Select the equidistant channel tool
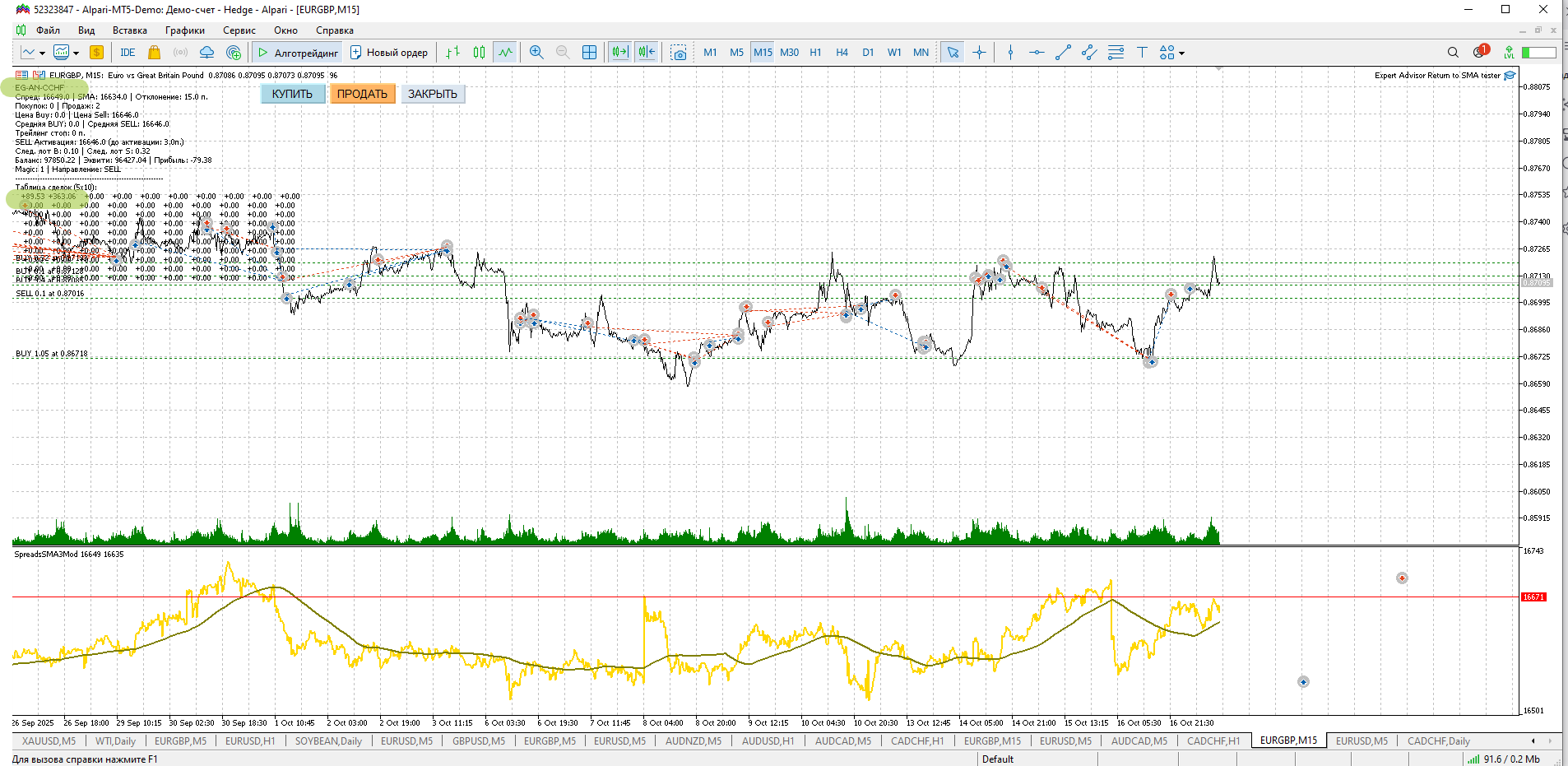The width and height of the screenshot is (1568, 766). 1089,53
